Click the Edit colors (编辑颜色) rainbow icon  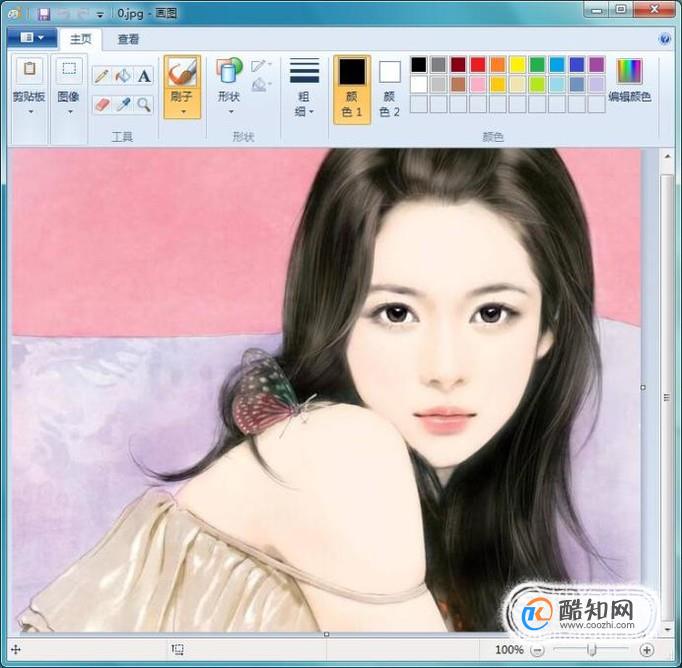pyautogui.click(x=629, y=71)
